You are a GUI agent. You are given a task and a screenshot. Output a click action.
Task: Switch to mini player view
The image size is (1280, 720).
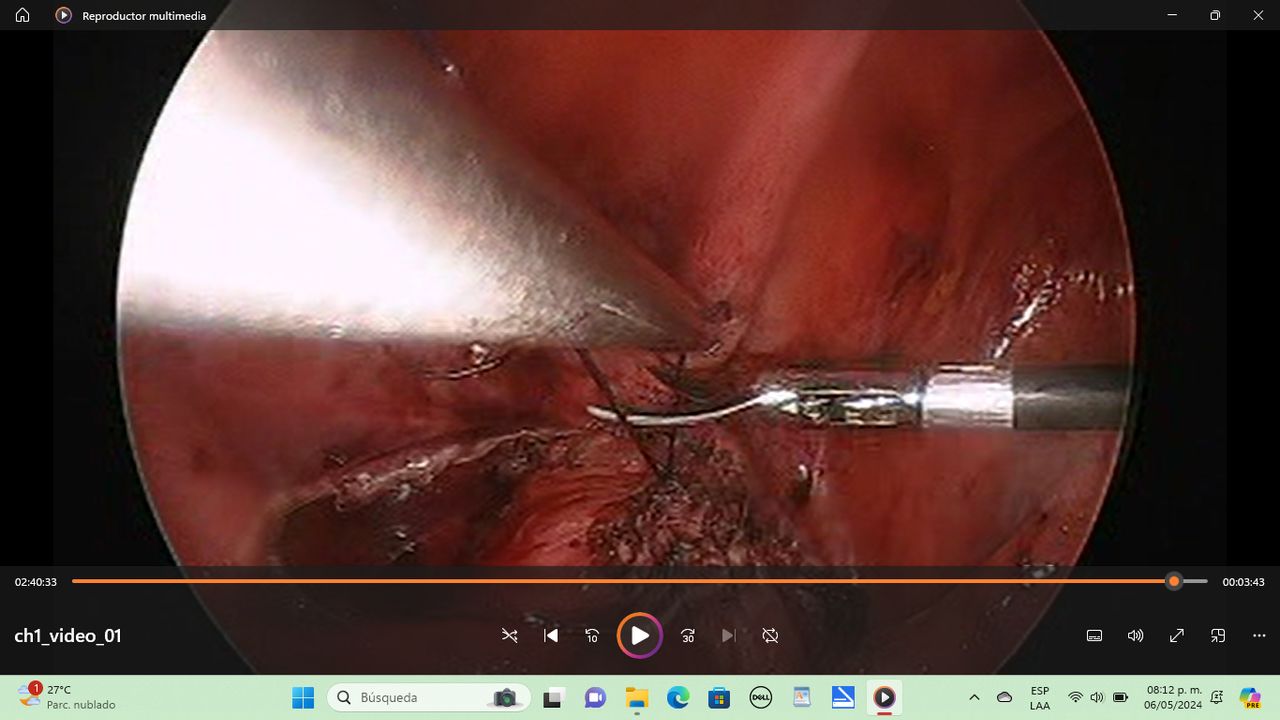(1218, 636)
